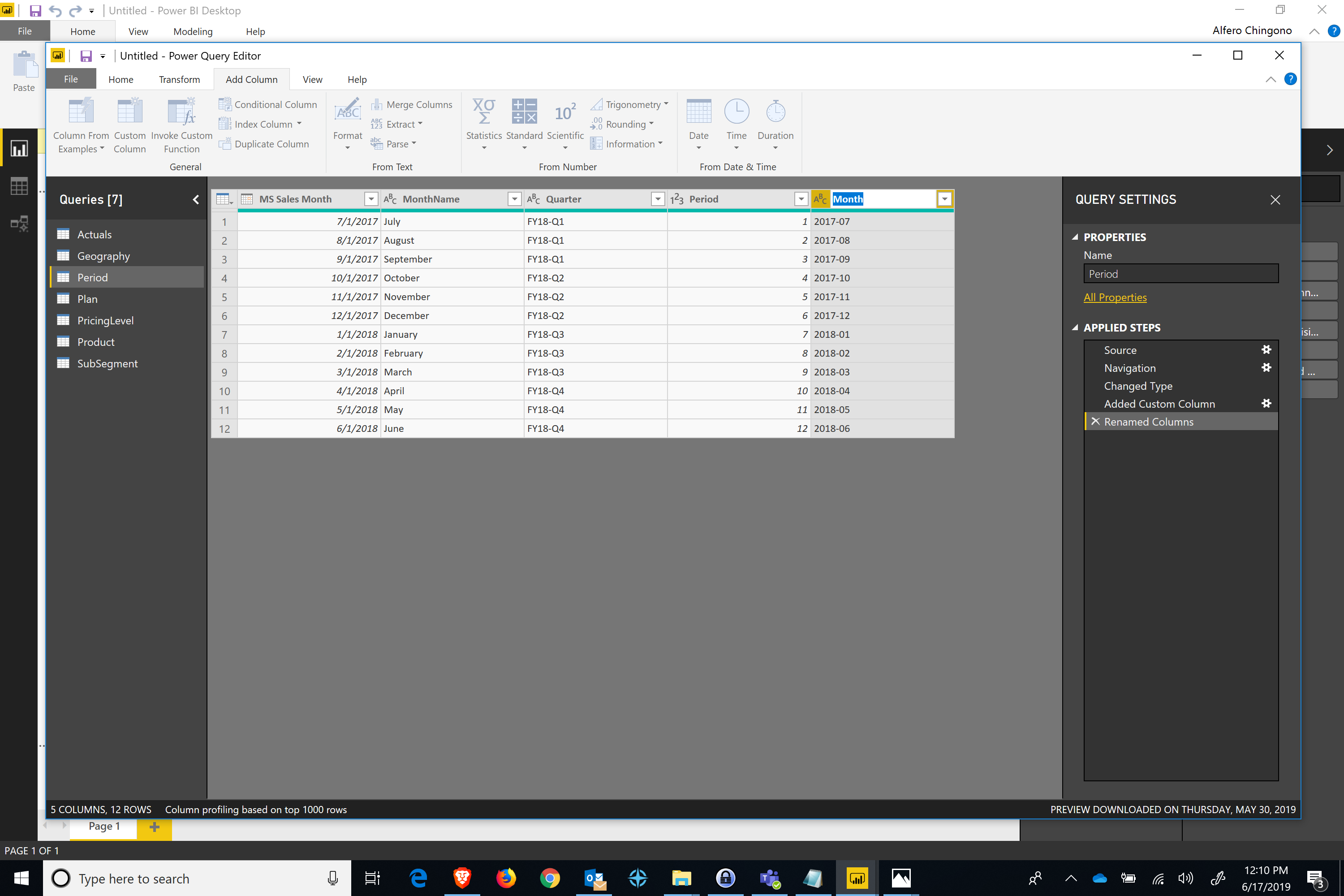Image resolution: width=1344 pixels, height=896 pixels.
Task: Add a new report page
Action: click(154, 827)
